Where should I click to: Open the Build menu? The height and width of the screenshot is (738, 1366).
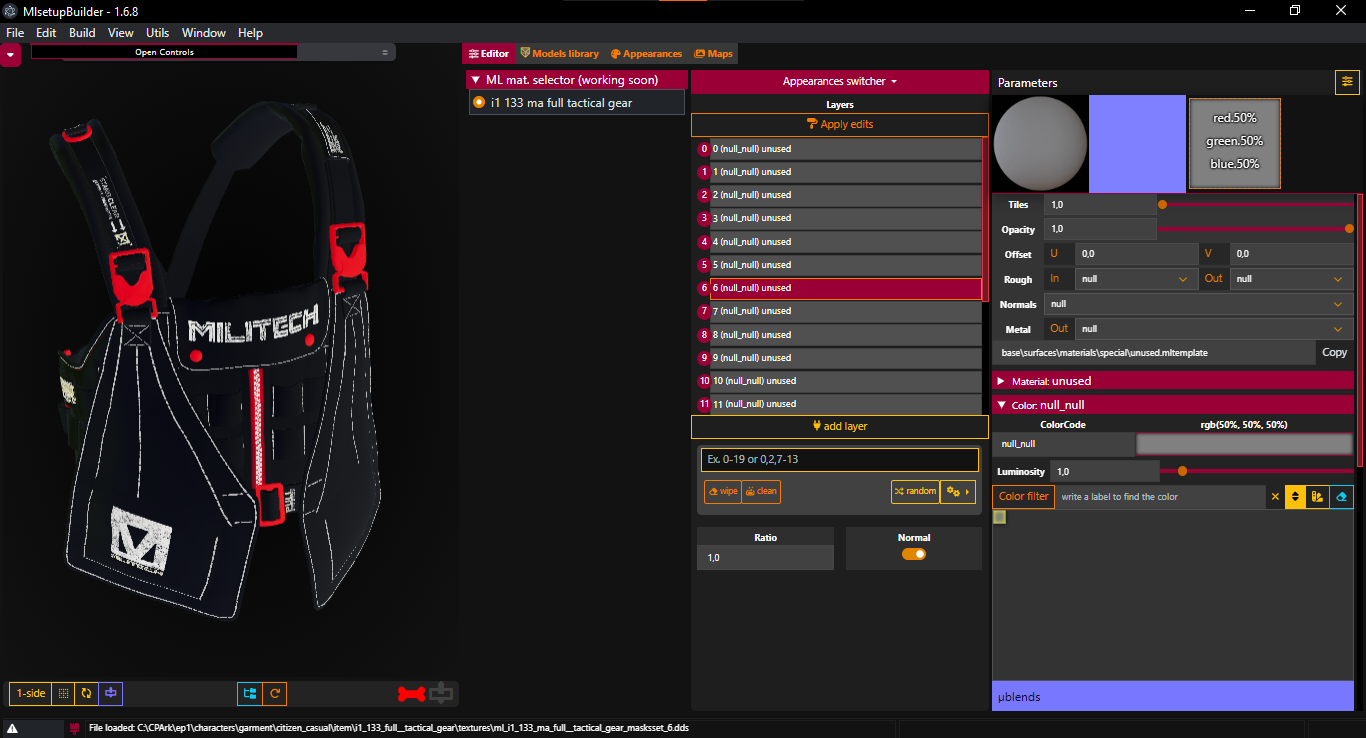pyautogui.click(x=82, y=33)
